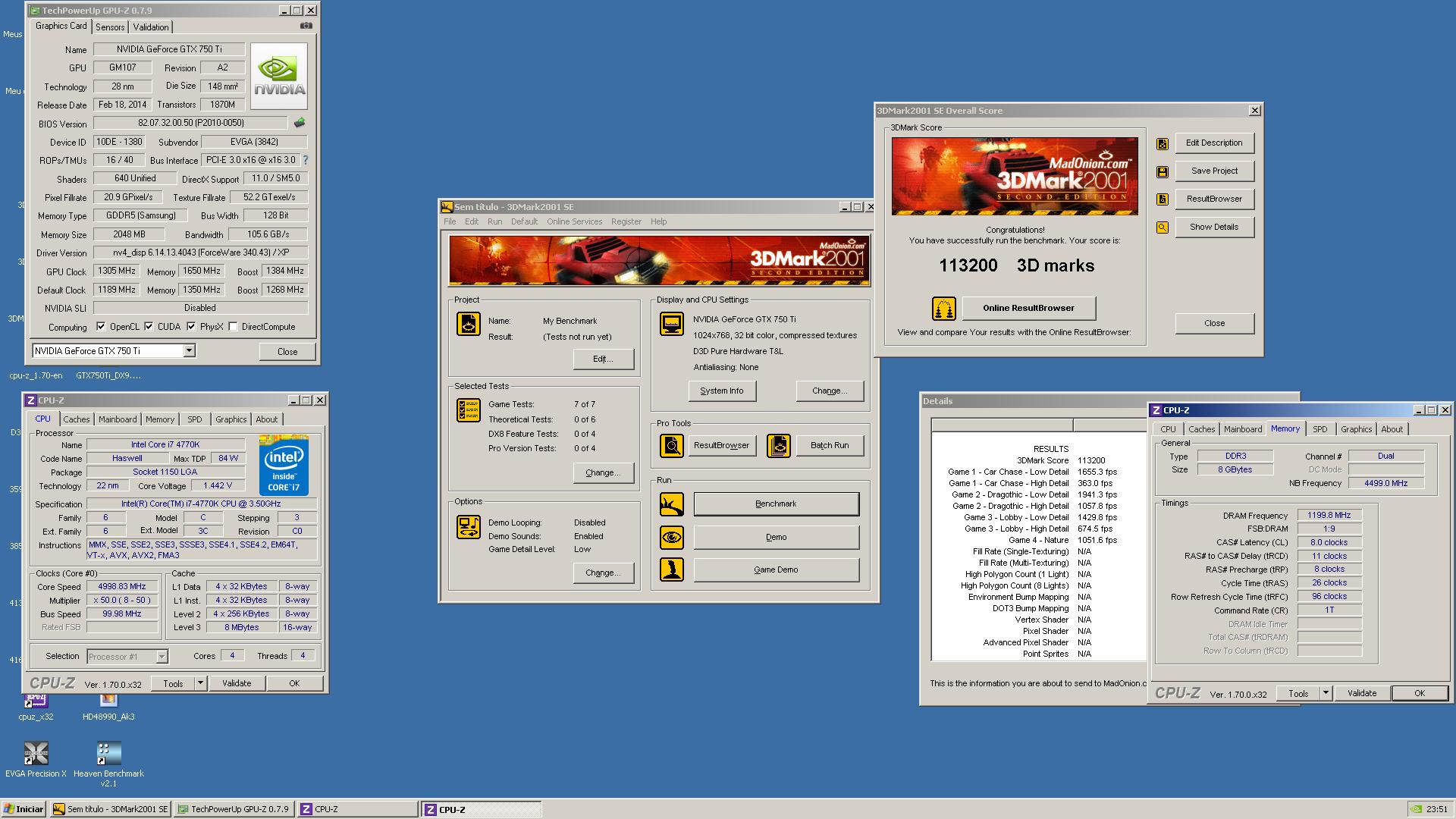Expand Tools dropdown arrow in right CPU-Z

[1326, 693]
